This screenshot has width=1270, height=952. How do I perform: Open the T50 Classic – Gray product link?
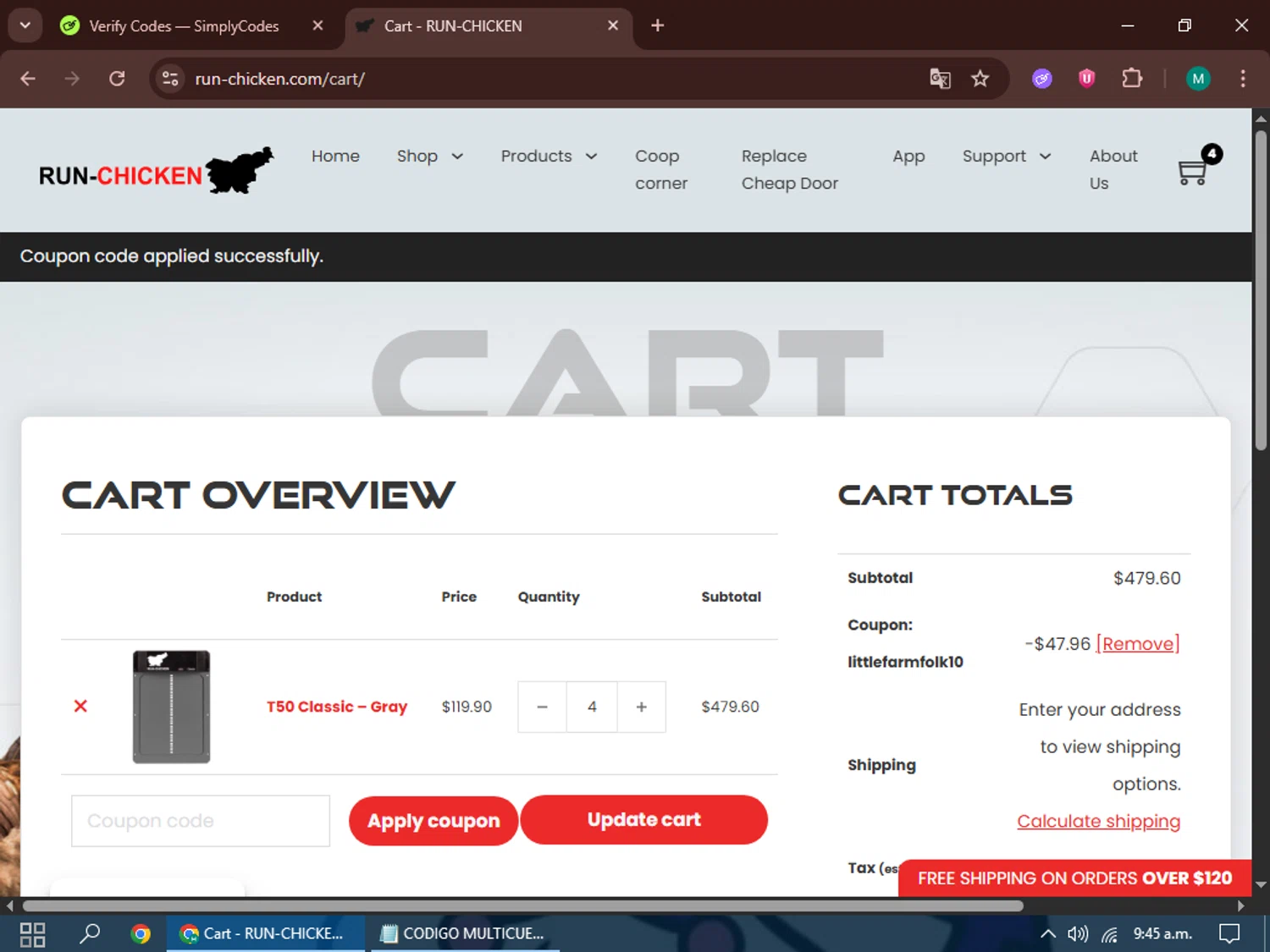pyautogui.click(x=337, y=707)
